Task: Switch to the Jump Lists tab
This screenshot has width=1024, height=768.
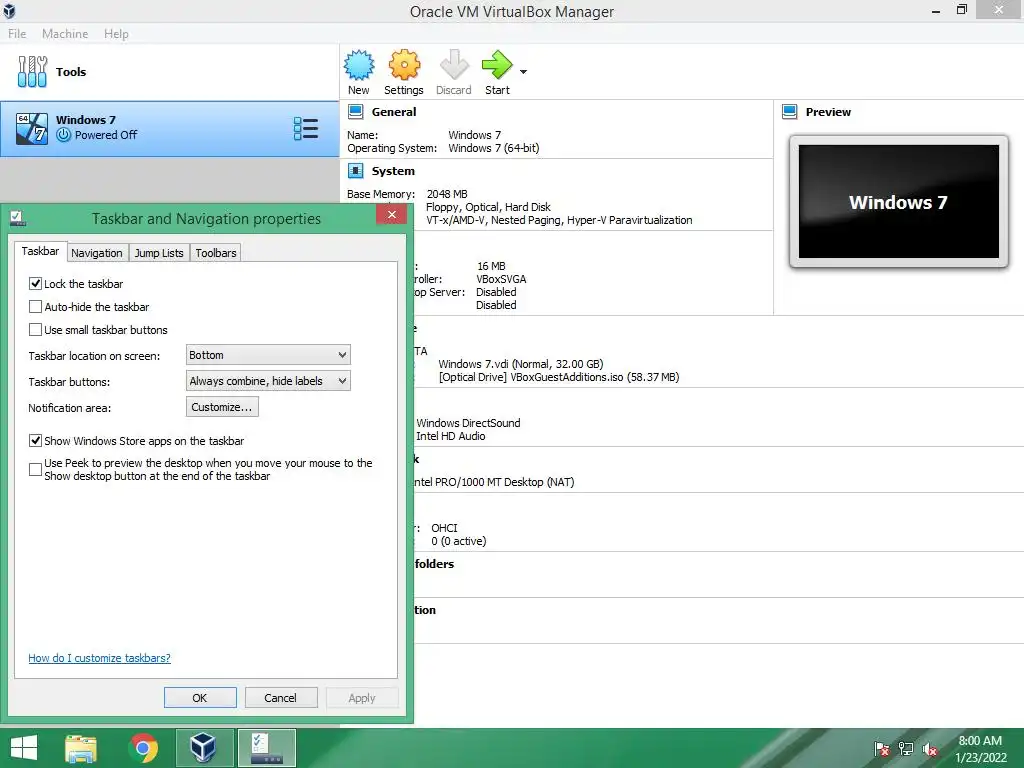Action: tap(159, 253)
